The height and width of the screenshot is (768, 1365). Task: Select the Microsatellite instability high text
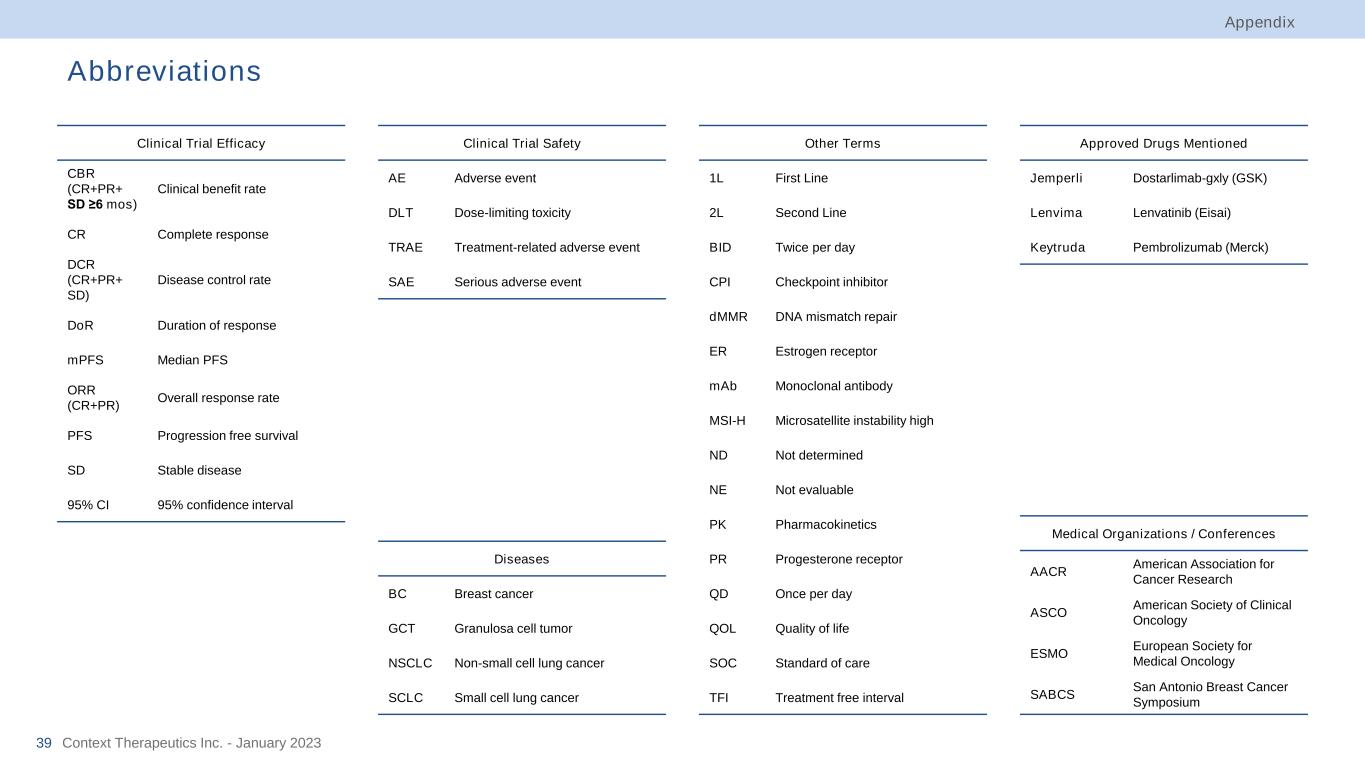[854, 421]
